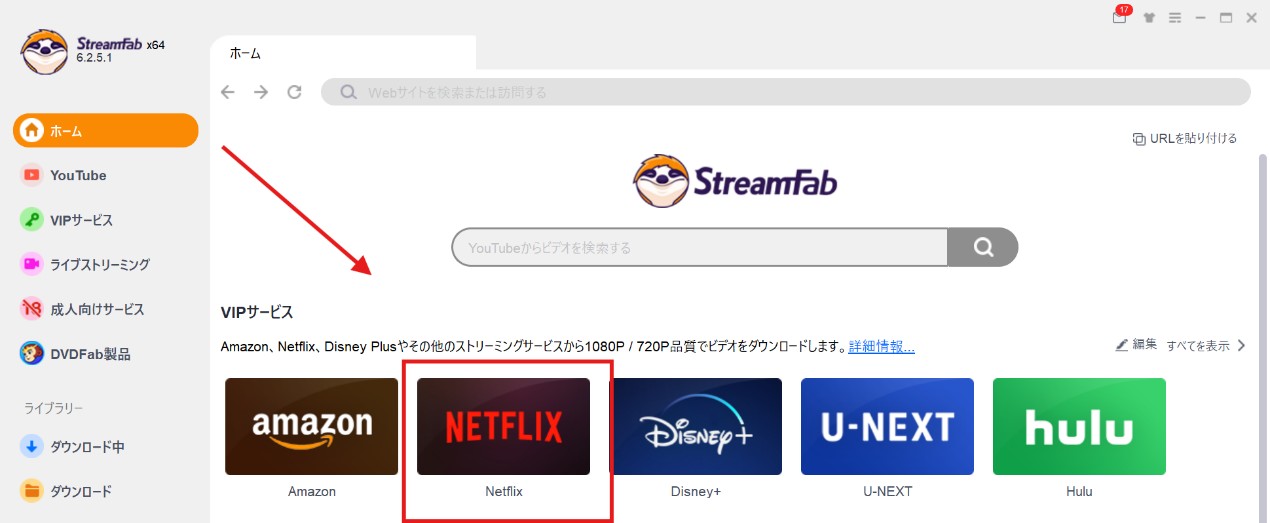Click the orange folder downloads icon
The width and height of the screenshot is (1270, 523).
[32, 490]
